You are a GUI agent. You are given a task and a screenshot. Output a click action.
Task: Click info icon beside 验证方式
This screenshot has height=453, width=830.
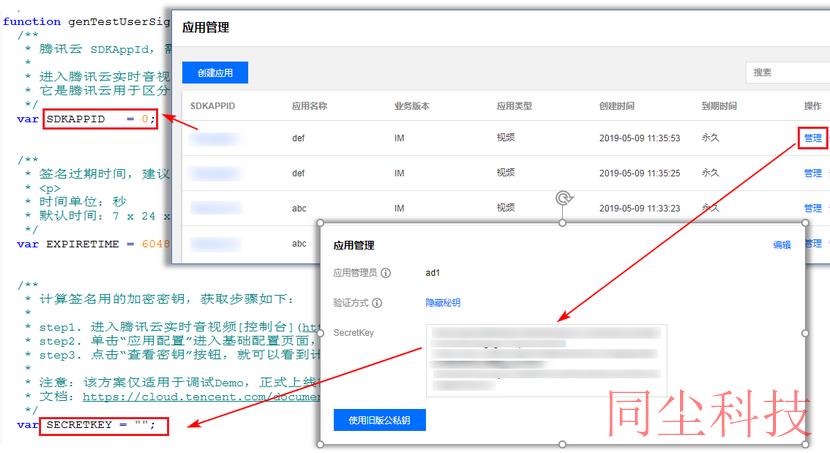[x=377, y=303]
